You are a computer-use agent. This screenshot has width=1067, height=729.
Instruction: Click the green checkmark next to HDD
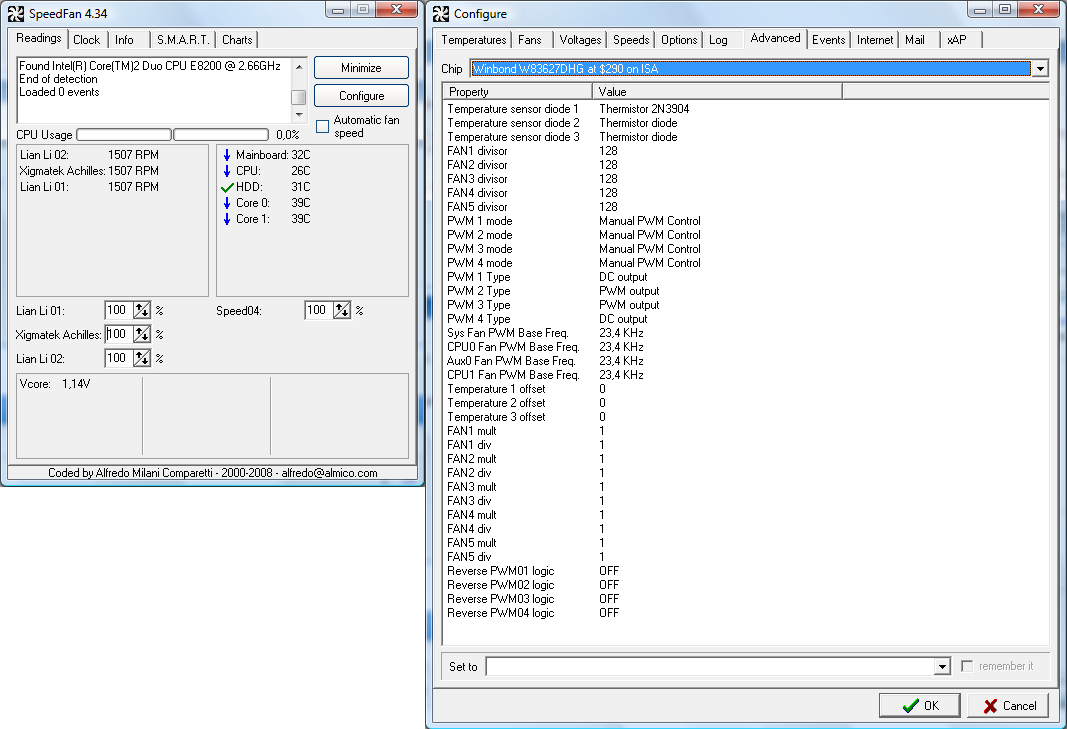coord(227,187)
